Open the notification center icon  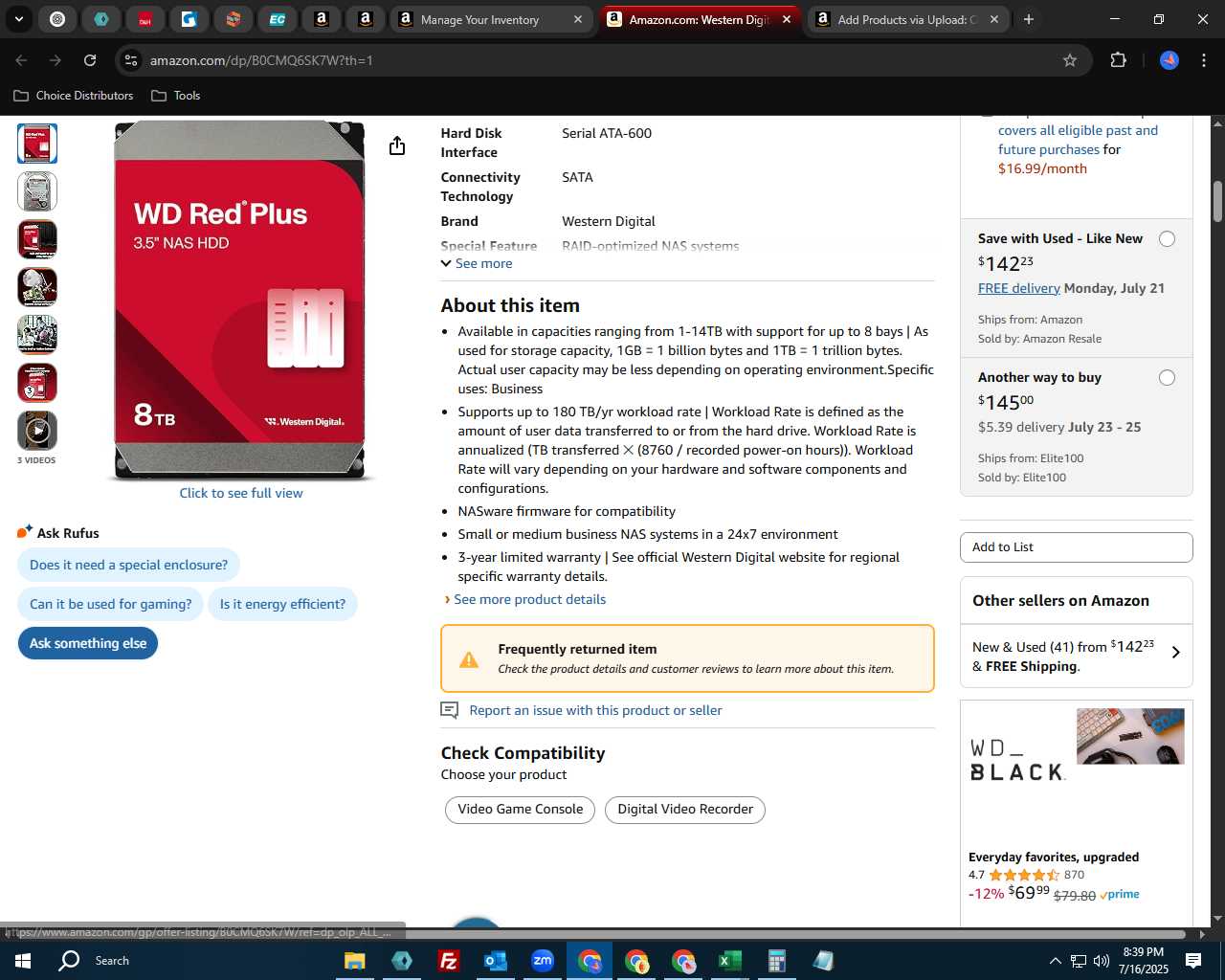pos(1193,961)
